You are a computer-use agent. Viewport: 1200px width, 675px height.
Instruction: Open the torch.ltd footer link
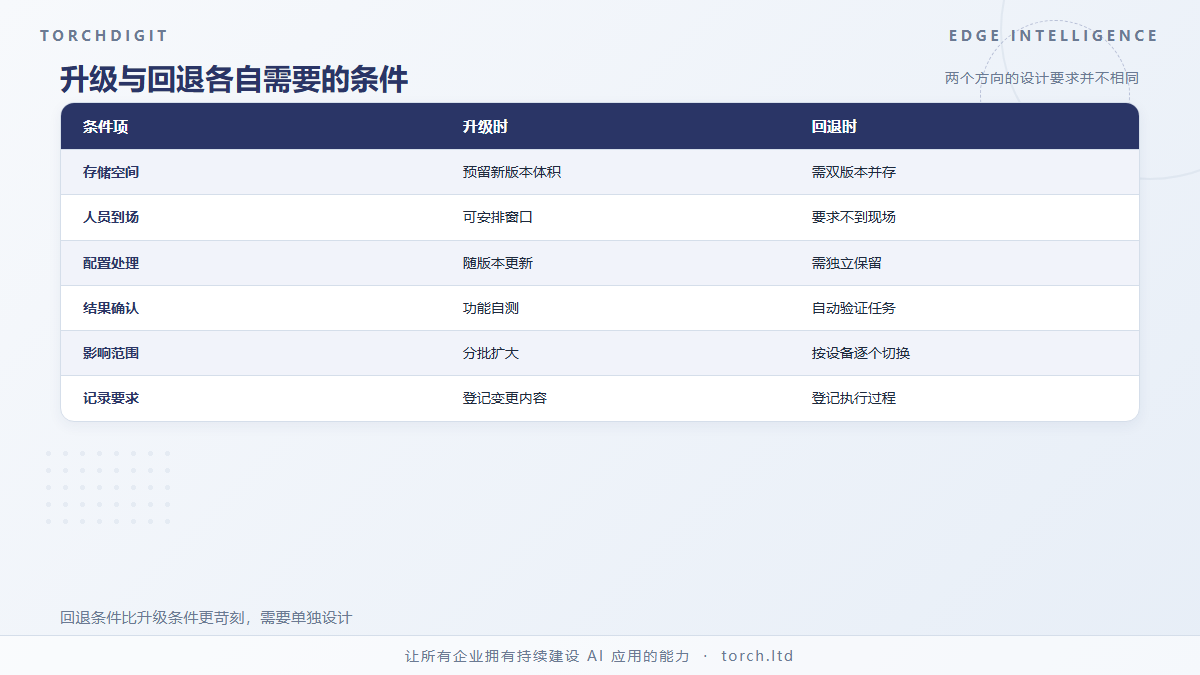tap(757, 656)
